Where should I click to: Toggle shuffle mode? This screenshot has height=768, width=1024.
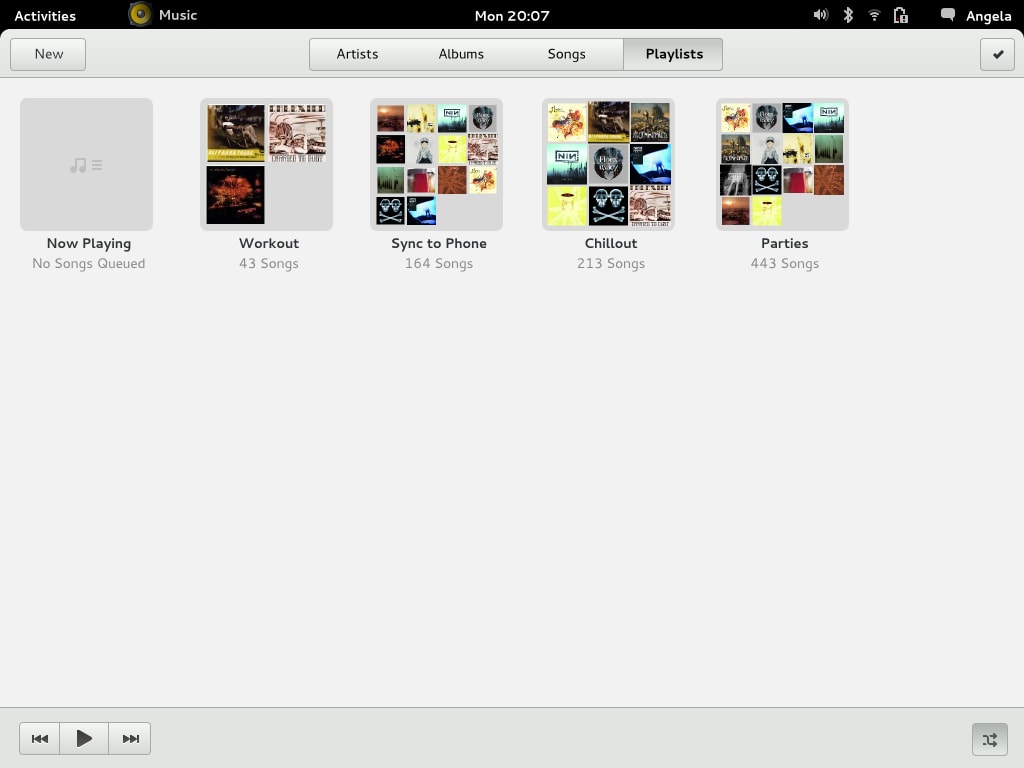point(989,739)
